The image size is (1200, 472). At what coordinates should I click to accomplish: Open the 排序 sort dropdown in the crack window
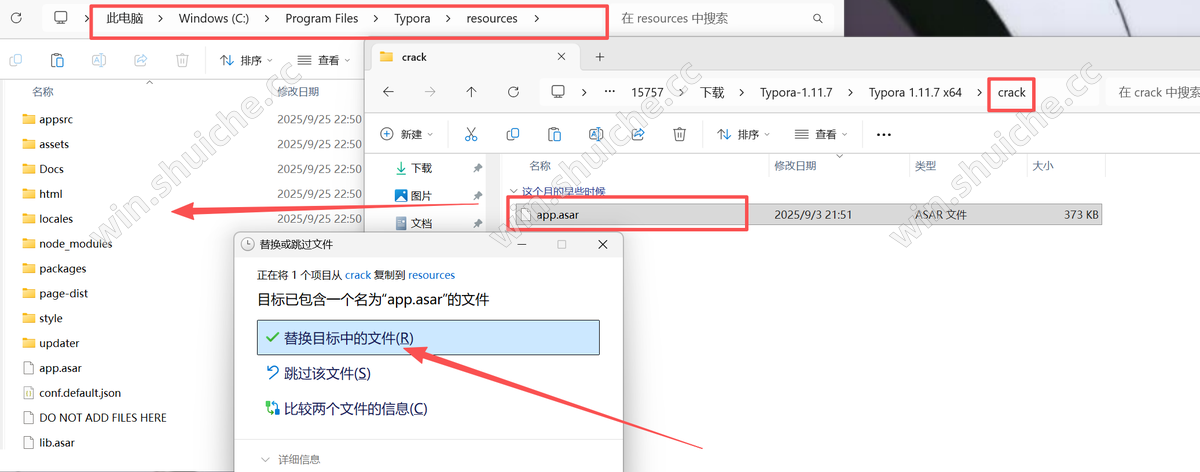(x=744, y=134)
